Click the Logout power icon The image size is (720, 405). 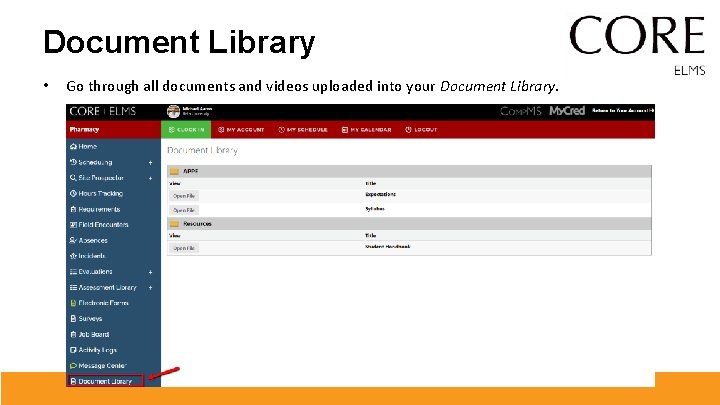tap(408, 129)
